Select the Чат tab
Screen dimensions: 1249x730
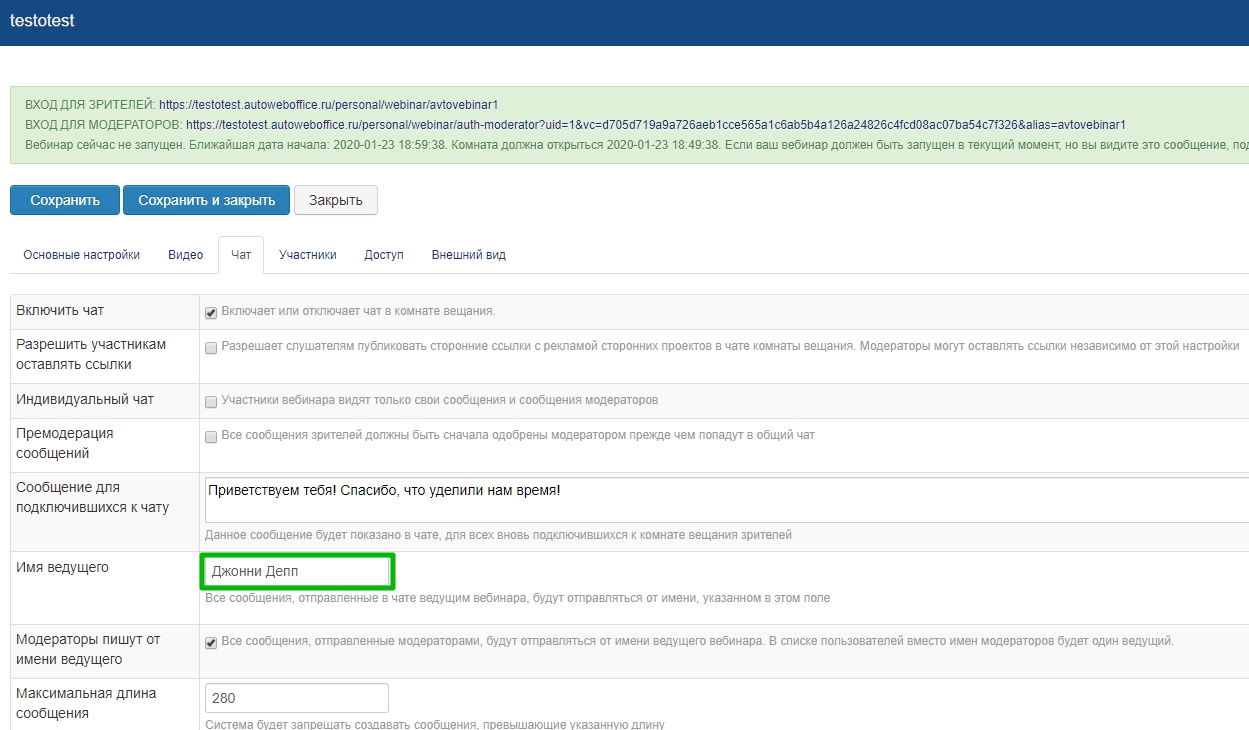click(241, 255)
